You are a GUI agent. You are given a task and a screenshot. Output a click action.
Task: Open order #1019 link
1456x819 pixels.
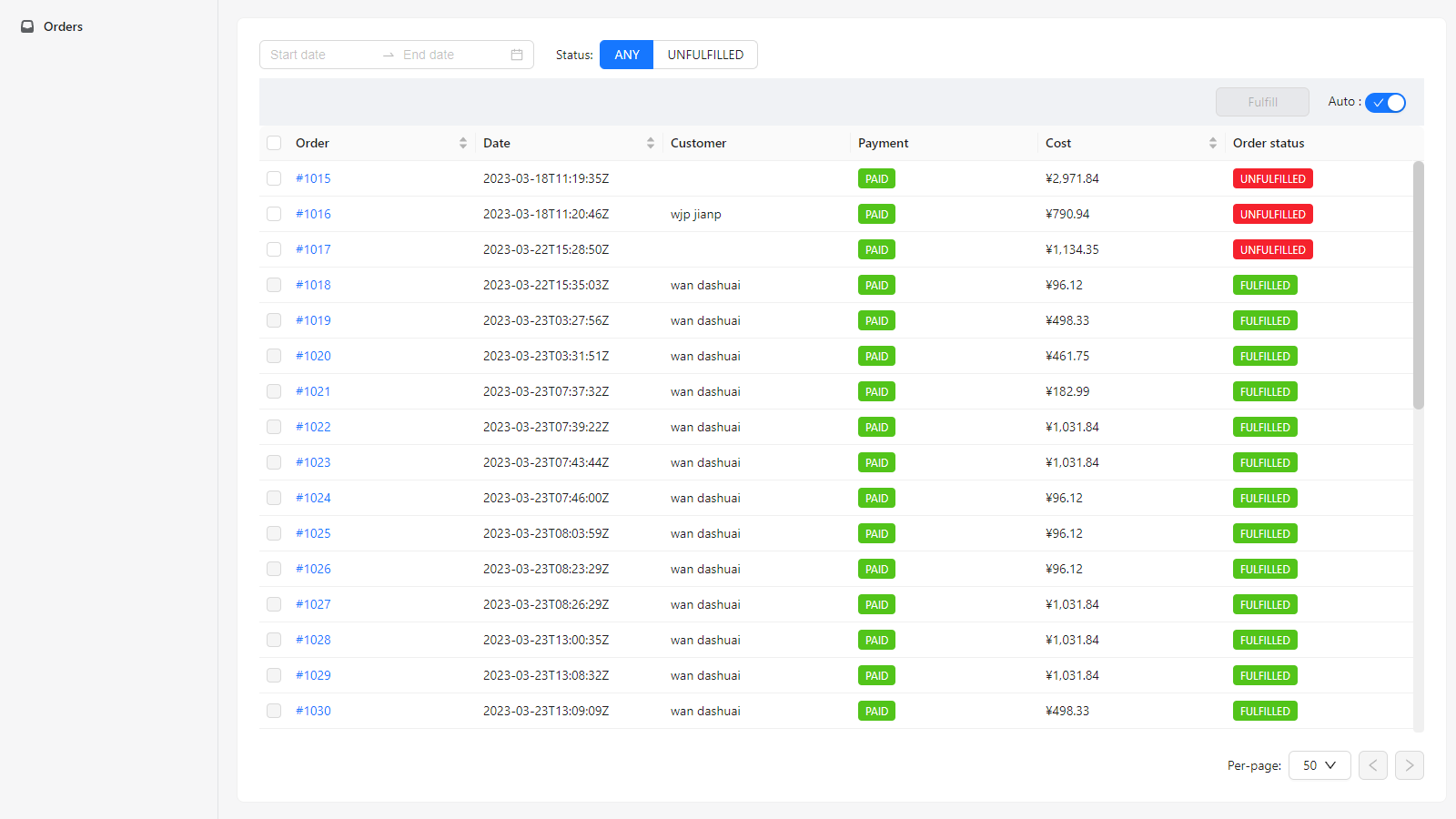click(313, 320)
